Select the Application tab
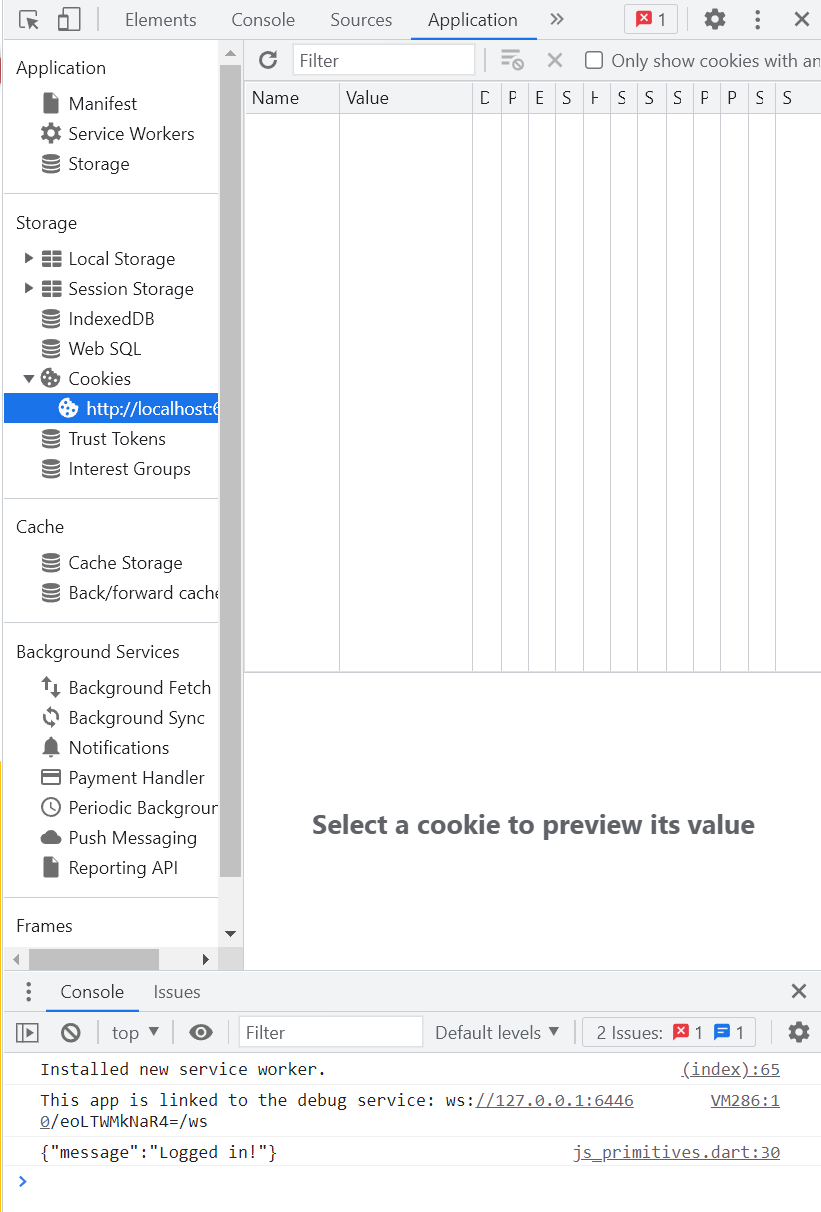This screenshot has height=1212, width=821. 473,20
